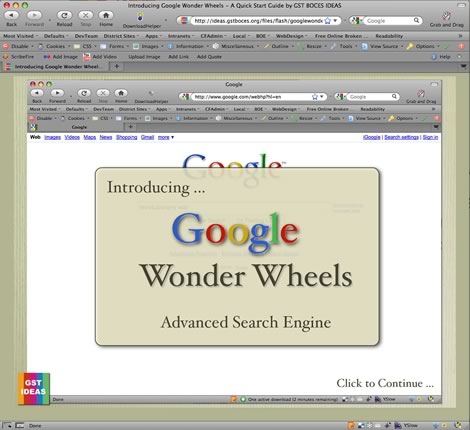470x430 pixels.
Task: Show more bookmarks in outer bookmarks bar
Action: tap(461, 36)
